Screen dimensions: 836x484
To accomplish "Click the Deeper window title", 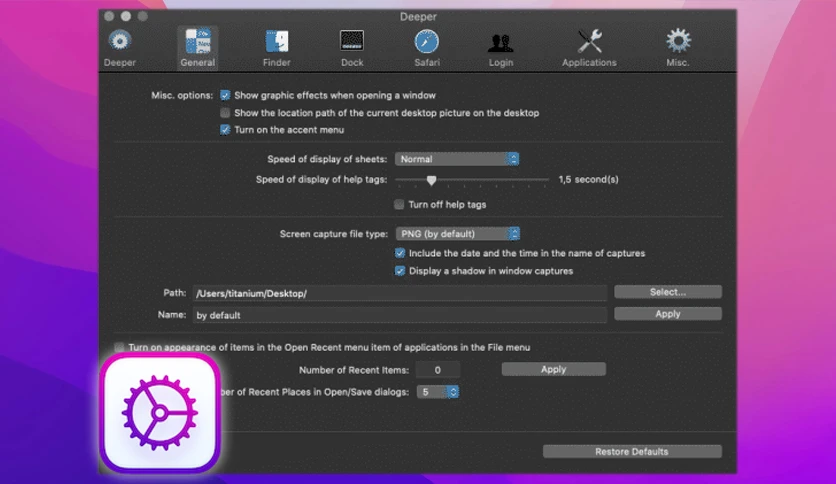I will pyautogui.click(x=418, y=17).
